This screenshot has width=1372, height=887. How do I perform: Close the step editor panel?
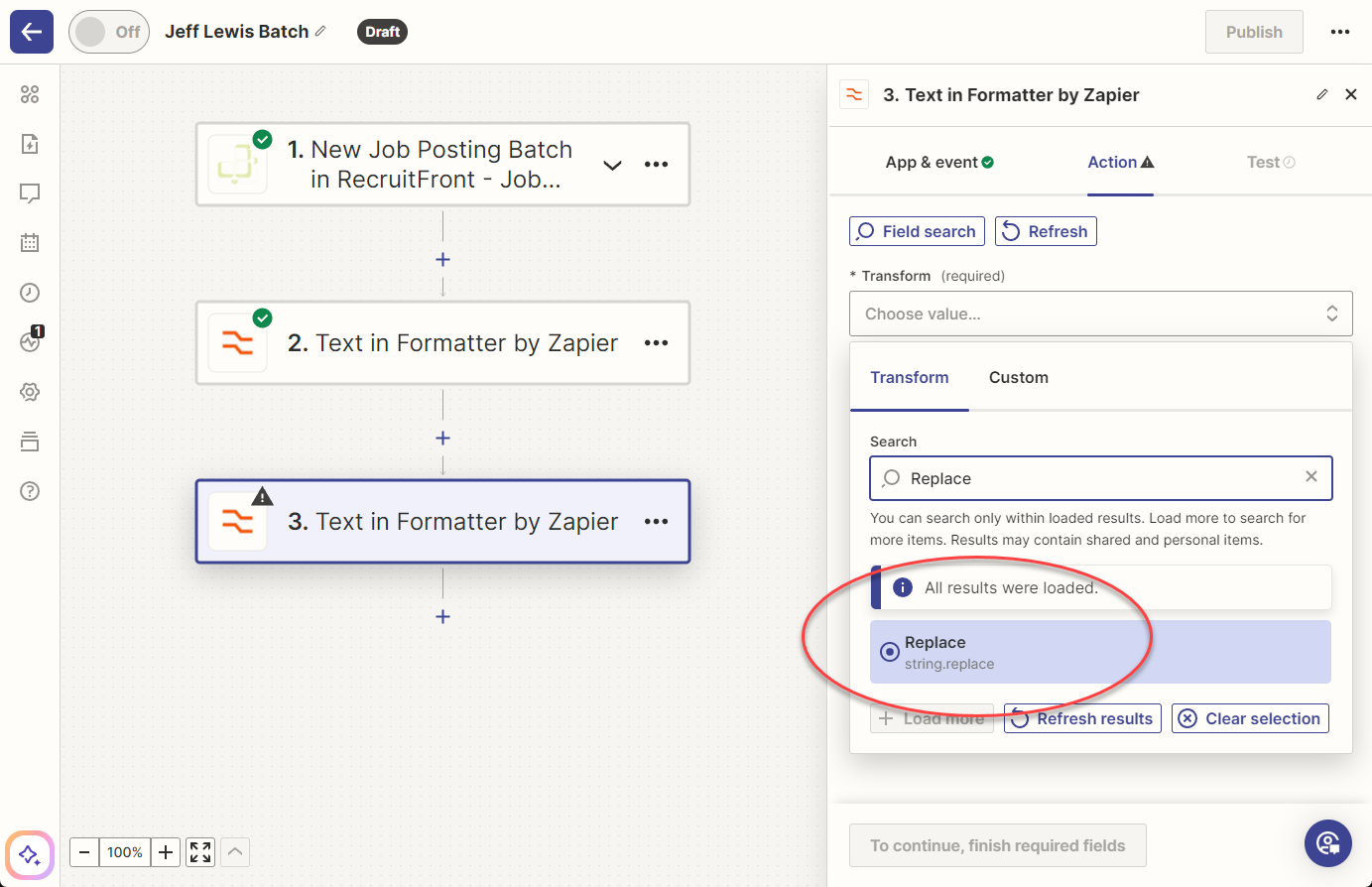[x=1351, y=94]
